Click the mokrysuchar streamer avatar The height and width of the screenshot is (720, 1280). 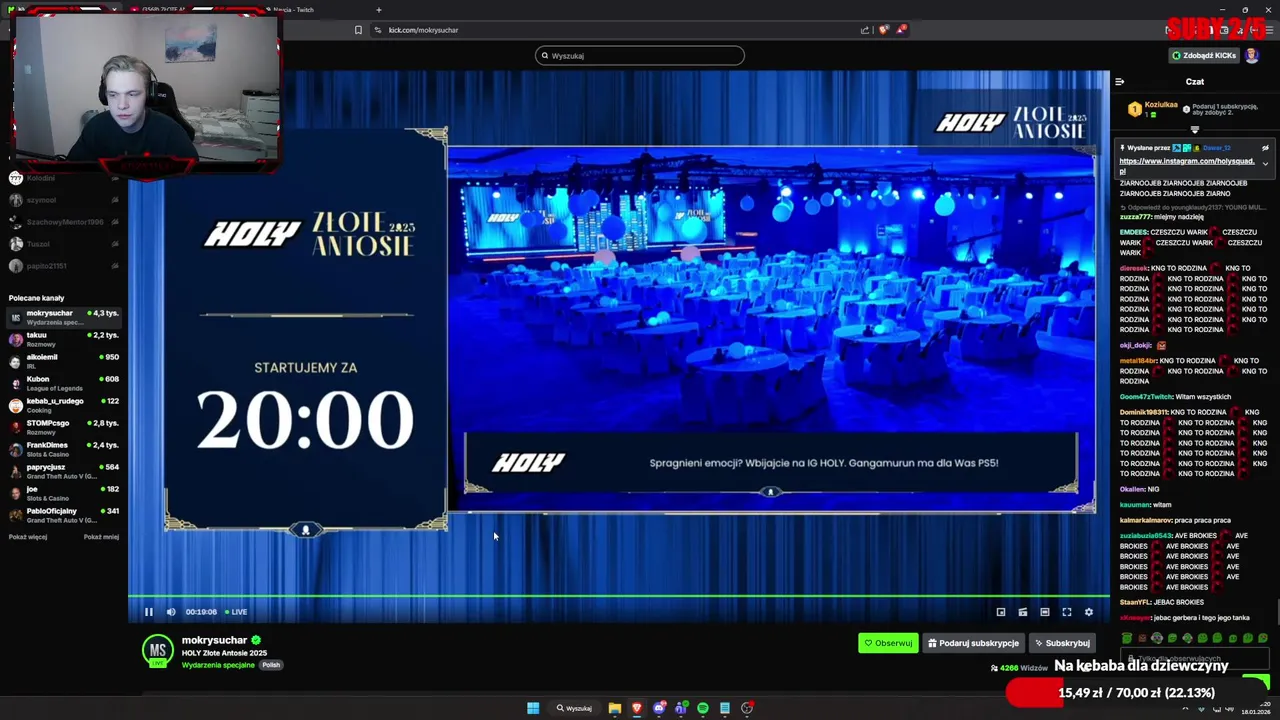click(x=157, y=651)
